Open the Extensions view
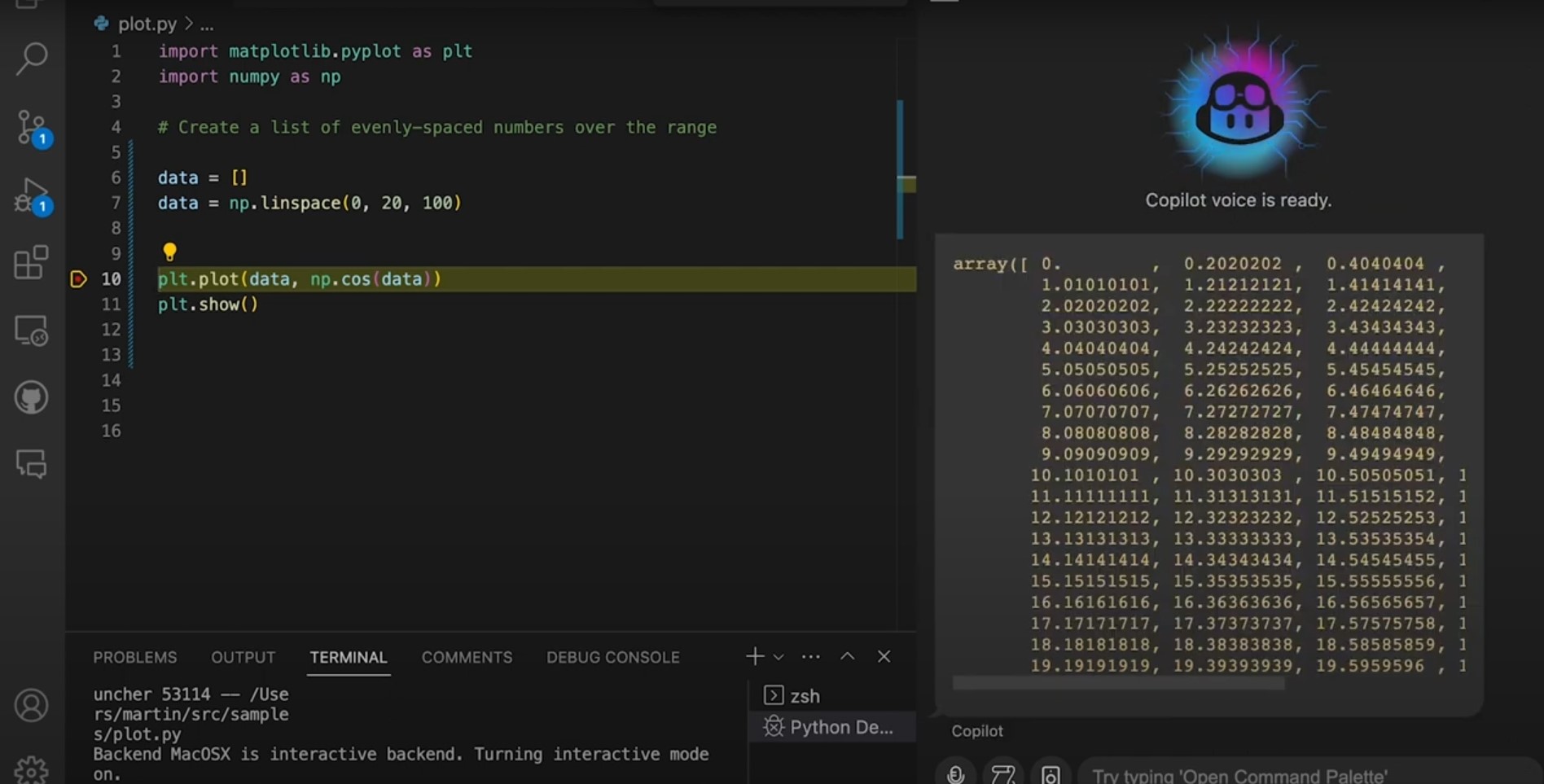The height and width of the screenshot is (784, 1544). coord(32,262)
